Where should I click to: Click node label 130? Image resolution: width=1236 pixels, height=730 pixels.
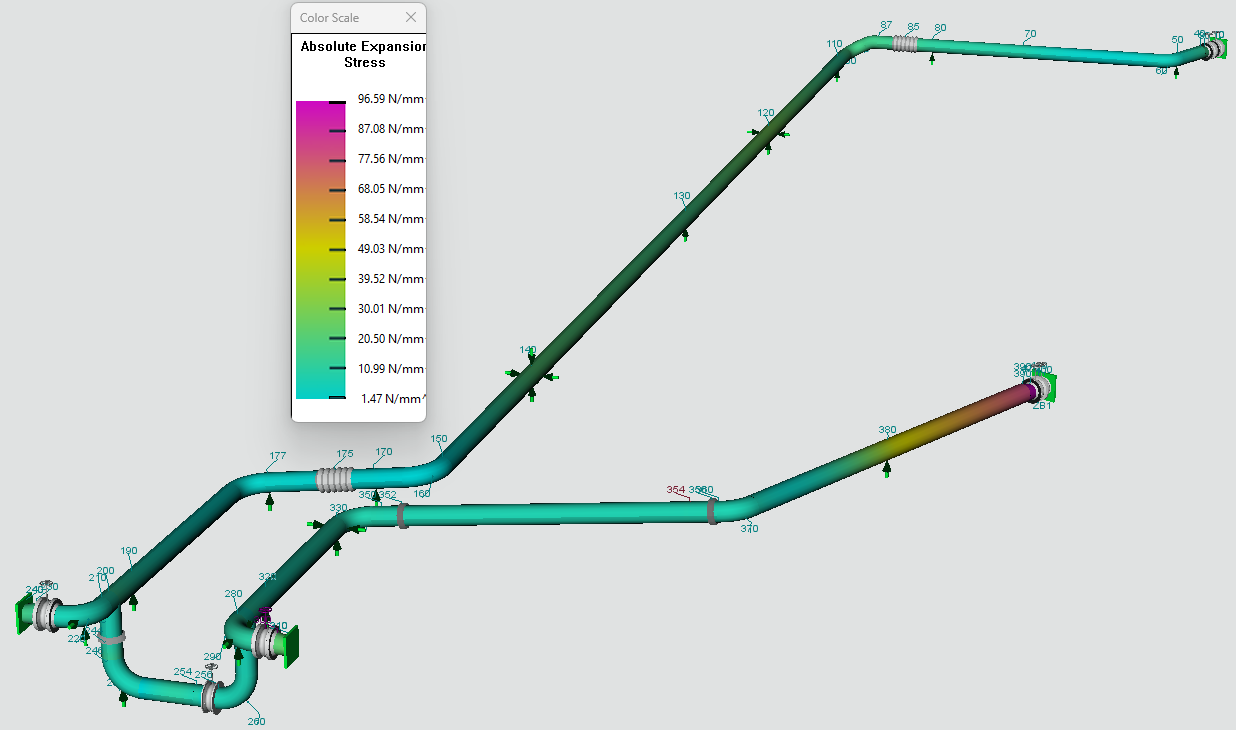coord(682,196)
